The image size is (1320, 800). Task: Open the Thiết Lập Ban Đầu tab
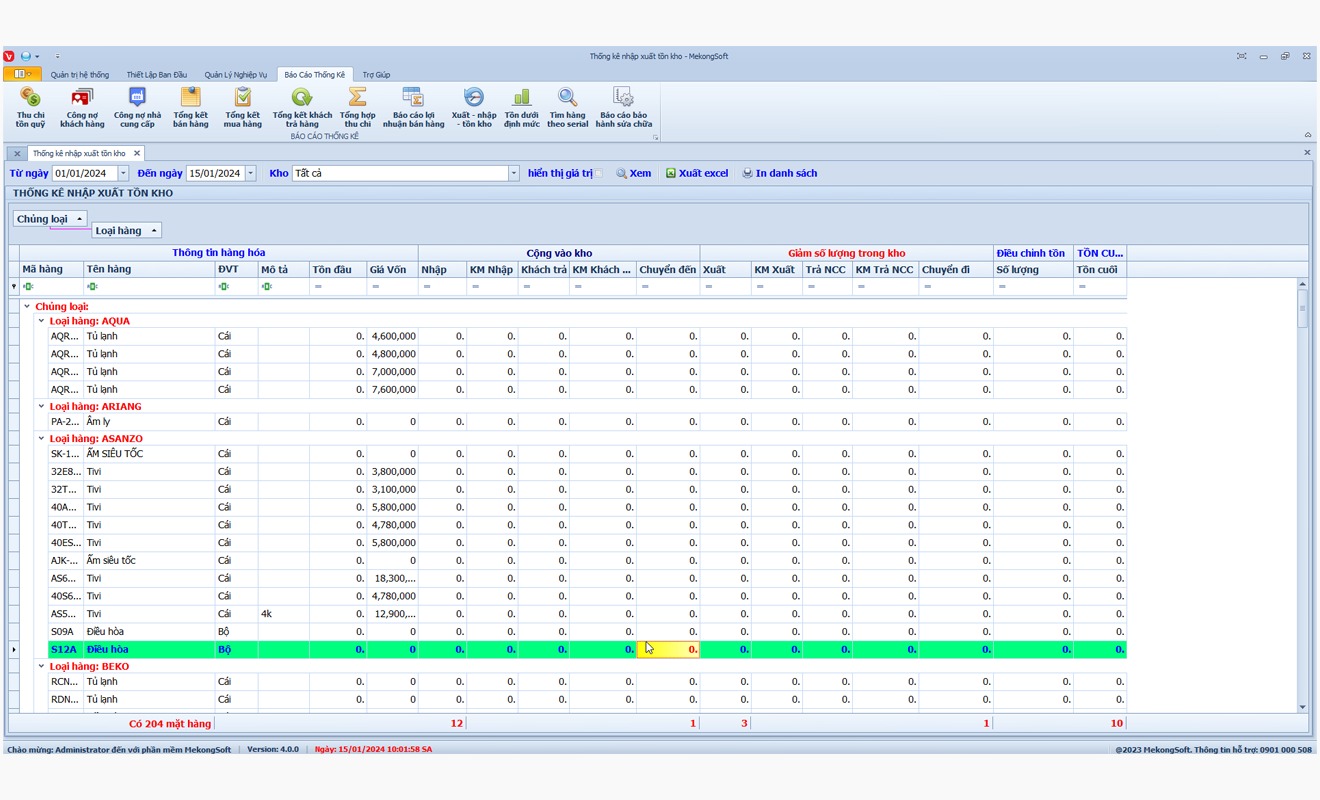point(156,75)
